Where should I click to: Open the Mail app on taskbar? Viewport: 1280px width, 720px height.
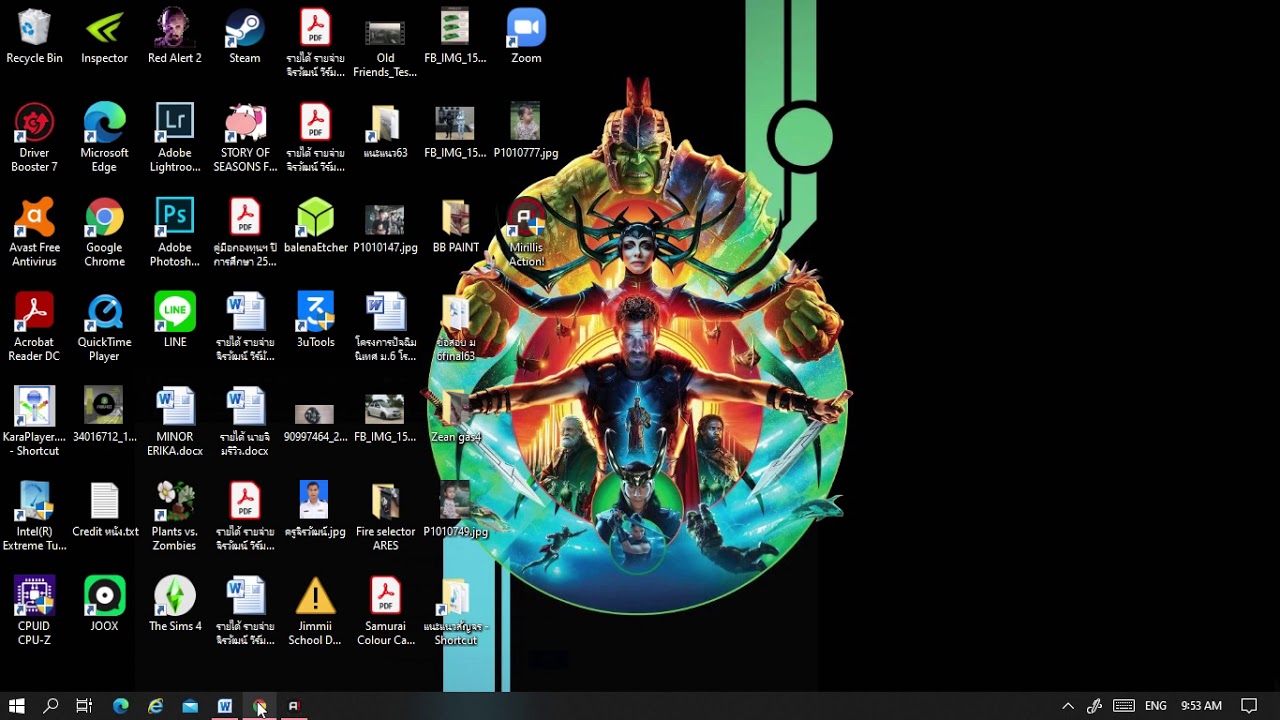pos(190,706)
